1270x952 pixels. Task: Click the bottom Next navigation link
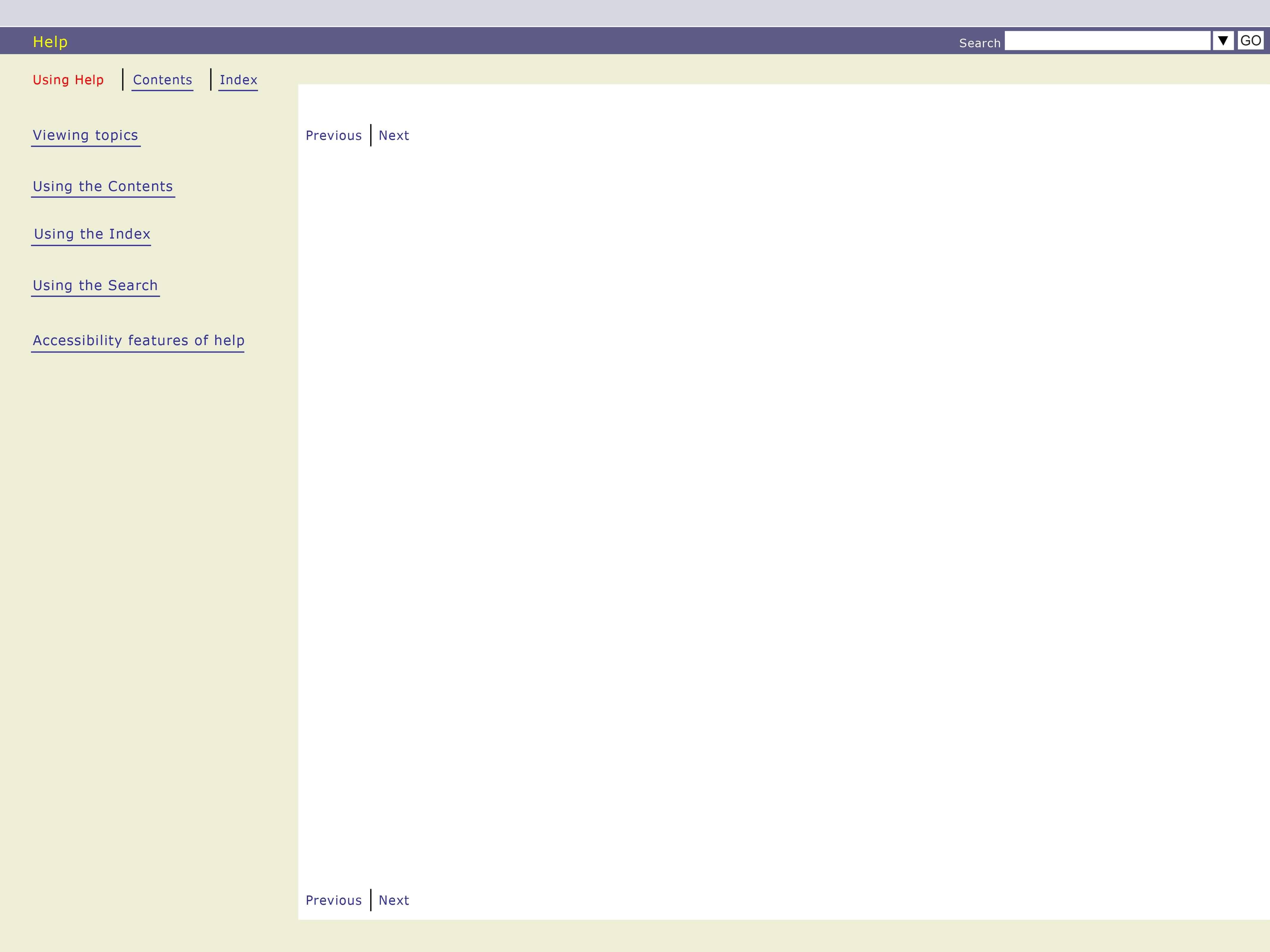coord(394,900)
